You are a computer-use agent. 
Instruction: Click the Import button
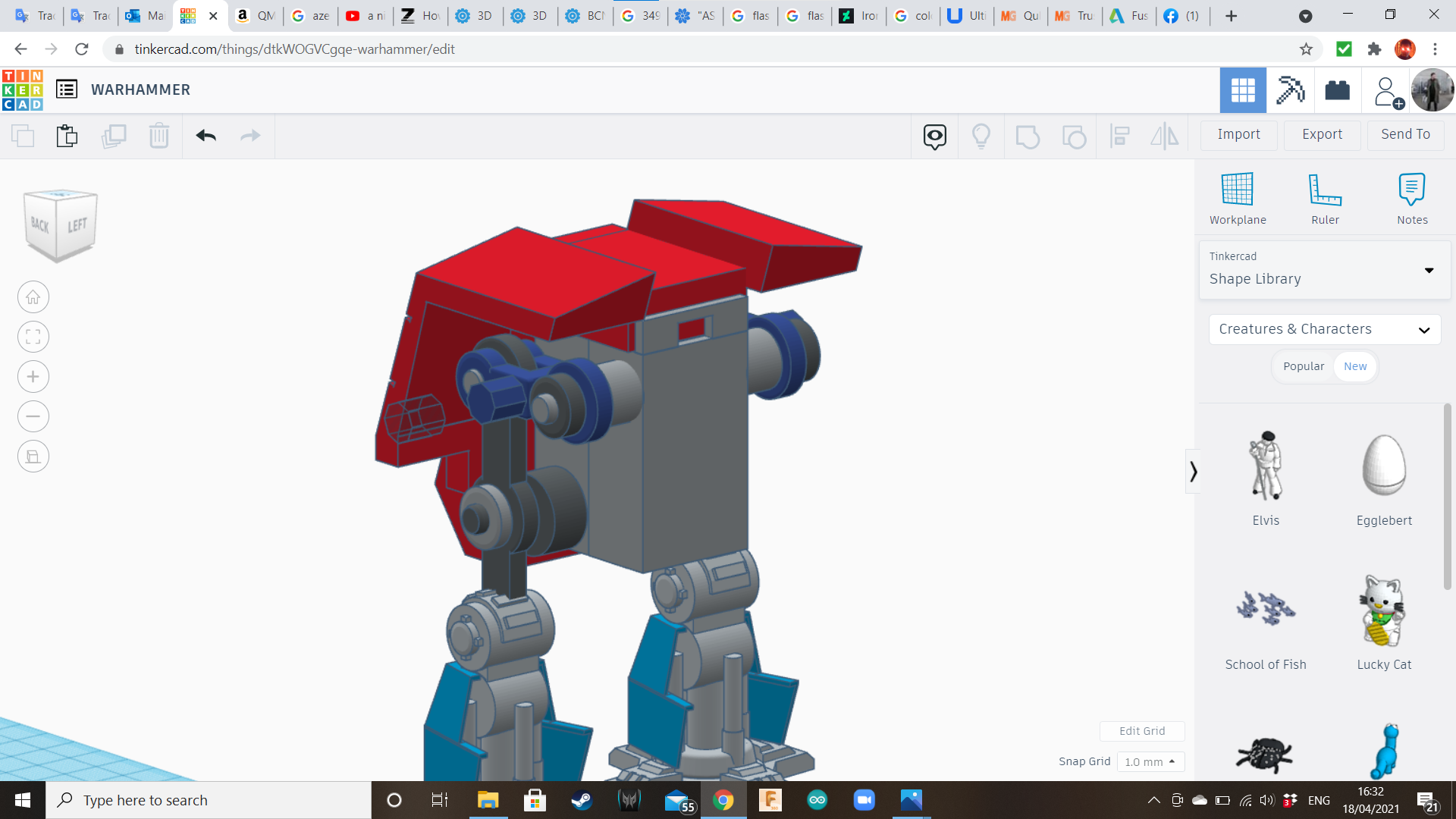click(1238, 134)
